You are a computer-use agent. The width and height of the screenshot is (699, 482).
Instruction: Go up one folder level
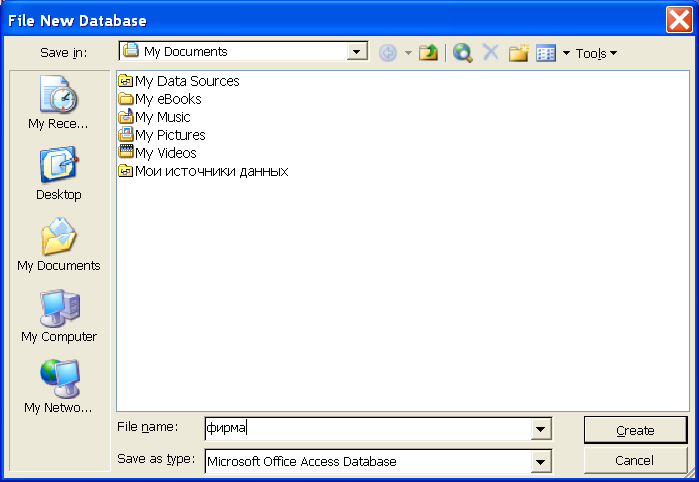coord(428,53)
